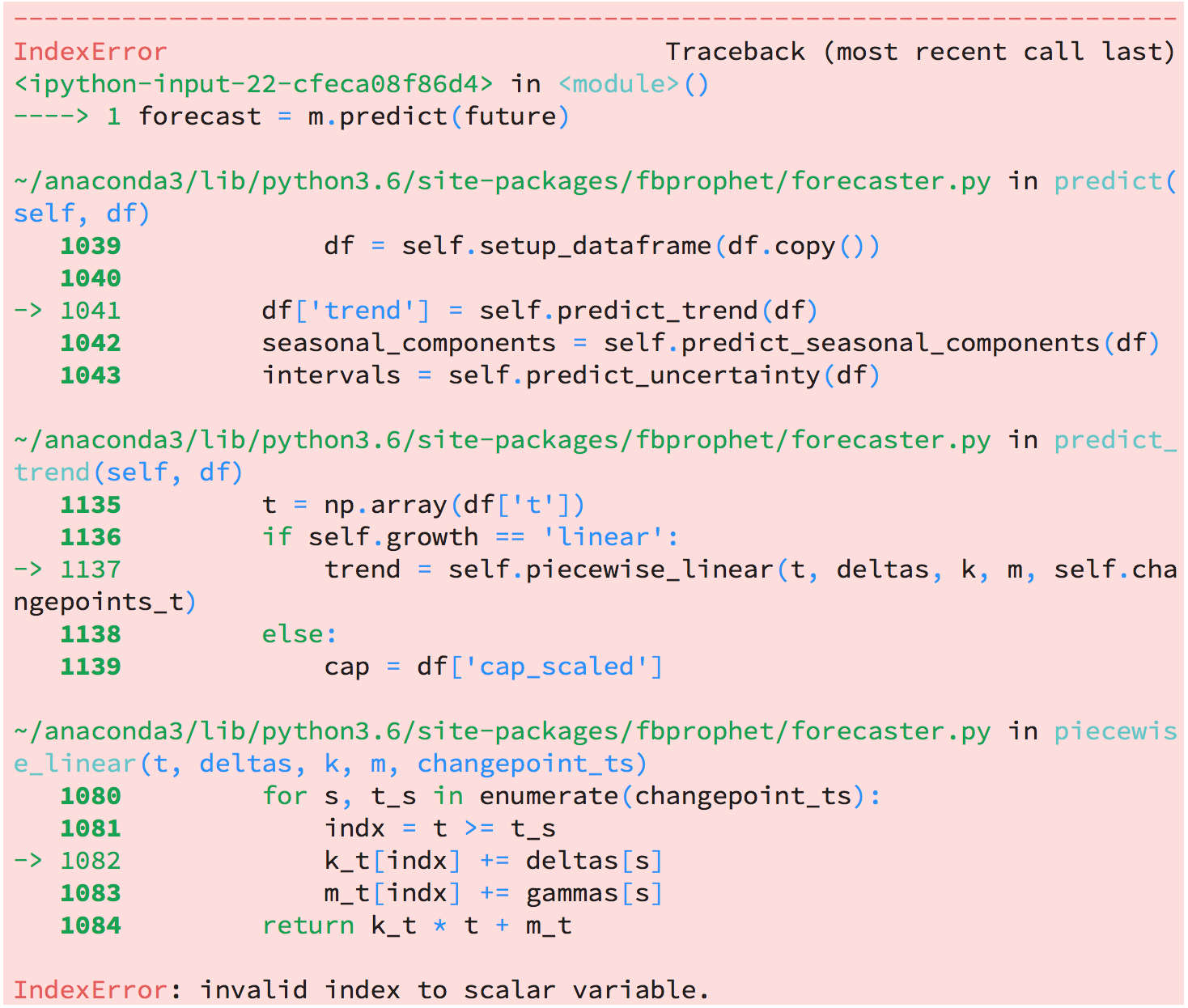Click 'df = self.setup_dataframe(df.copy())' code

pyautogui.click(x=601, y=246)
